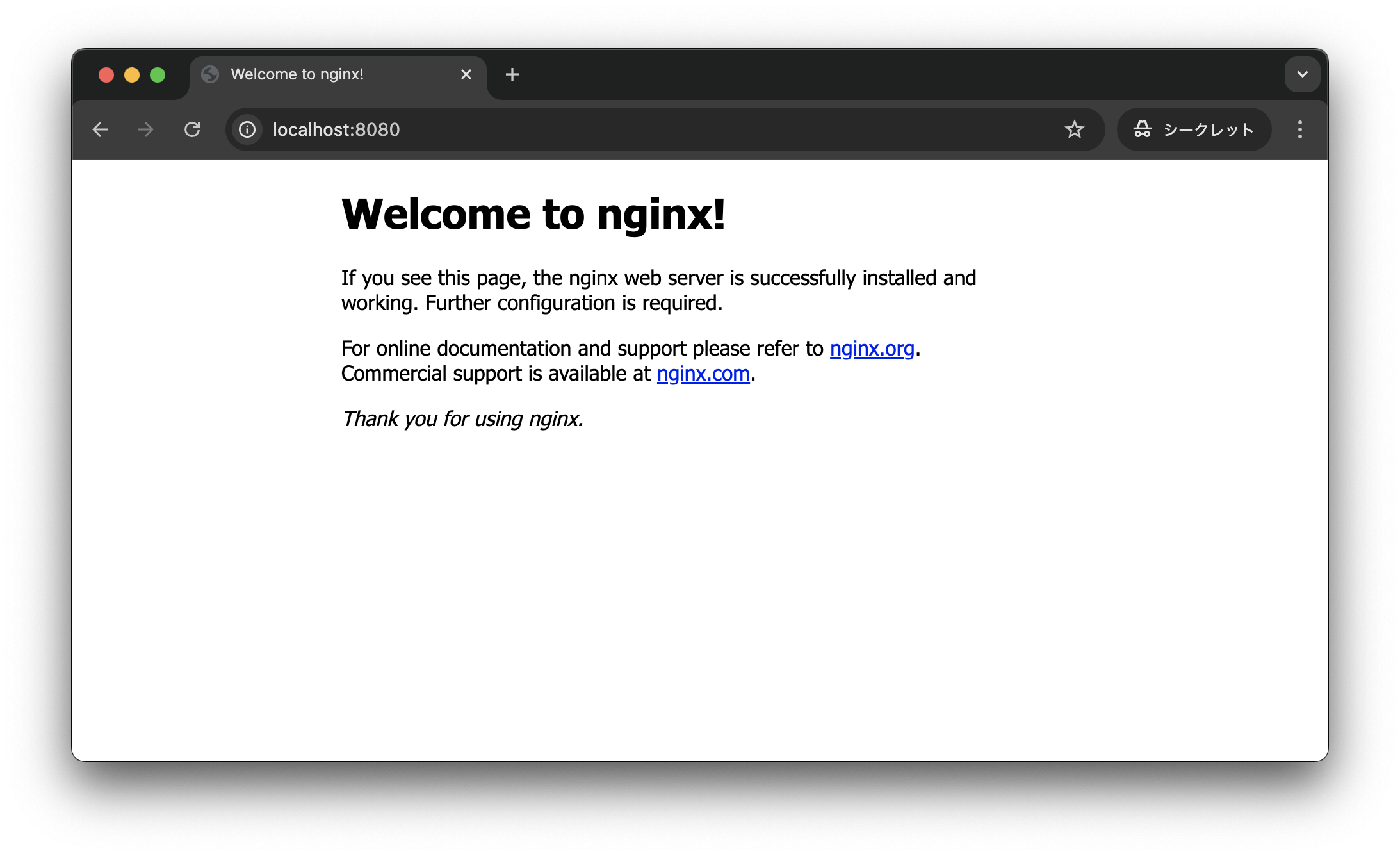Open a new tab with plus button
1400x856 pixels.
(512, 74)
